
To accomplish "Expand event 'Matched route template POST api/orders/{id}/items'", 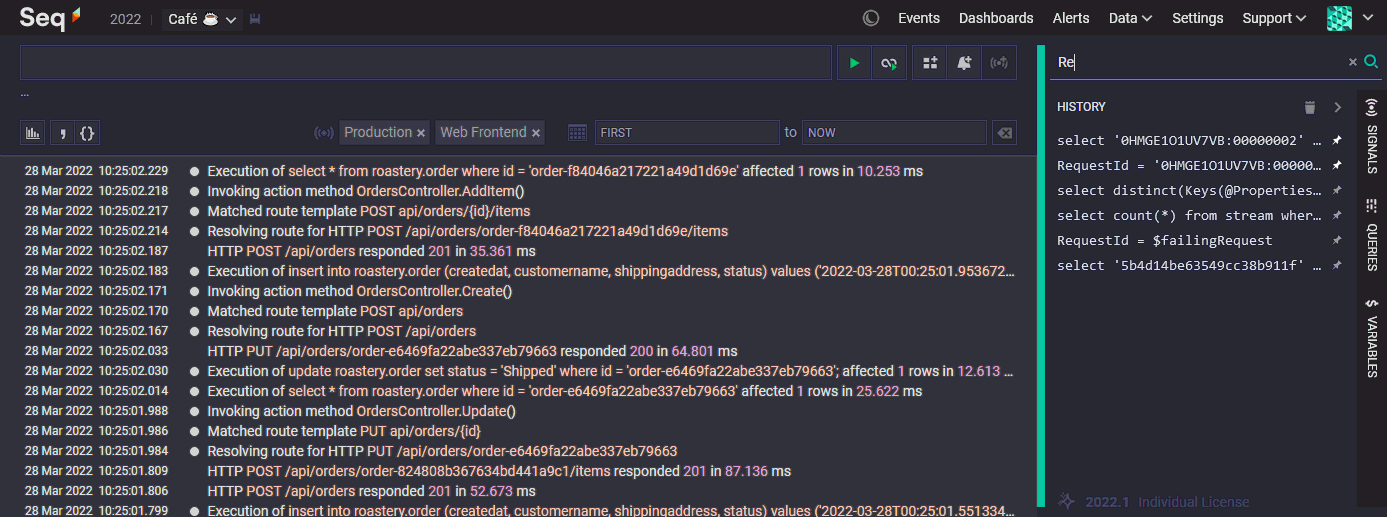I will (x=369, y=211).
